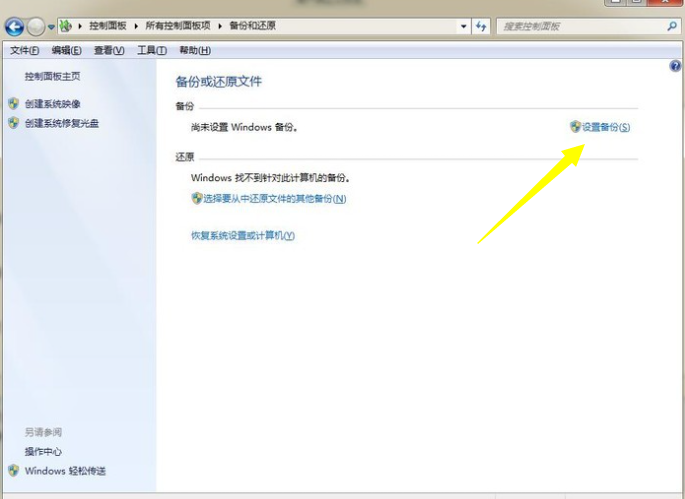Open Windows 轻松传送 from the See also section

click(64, 470)
